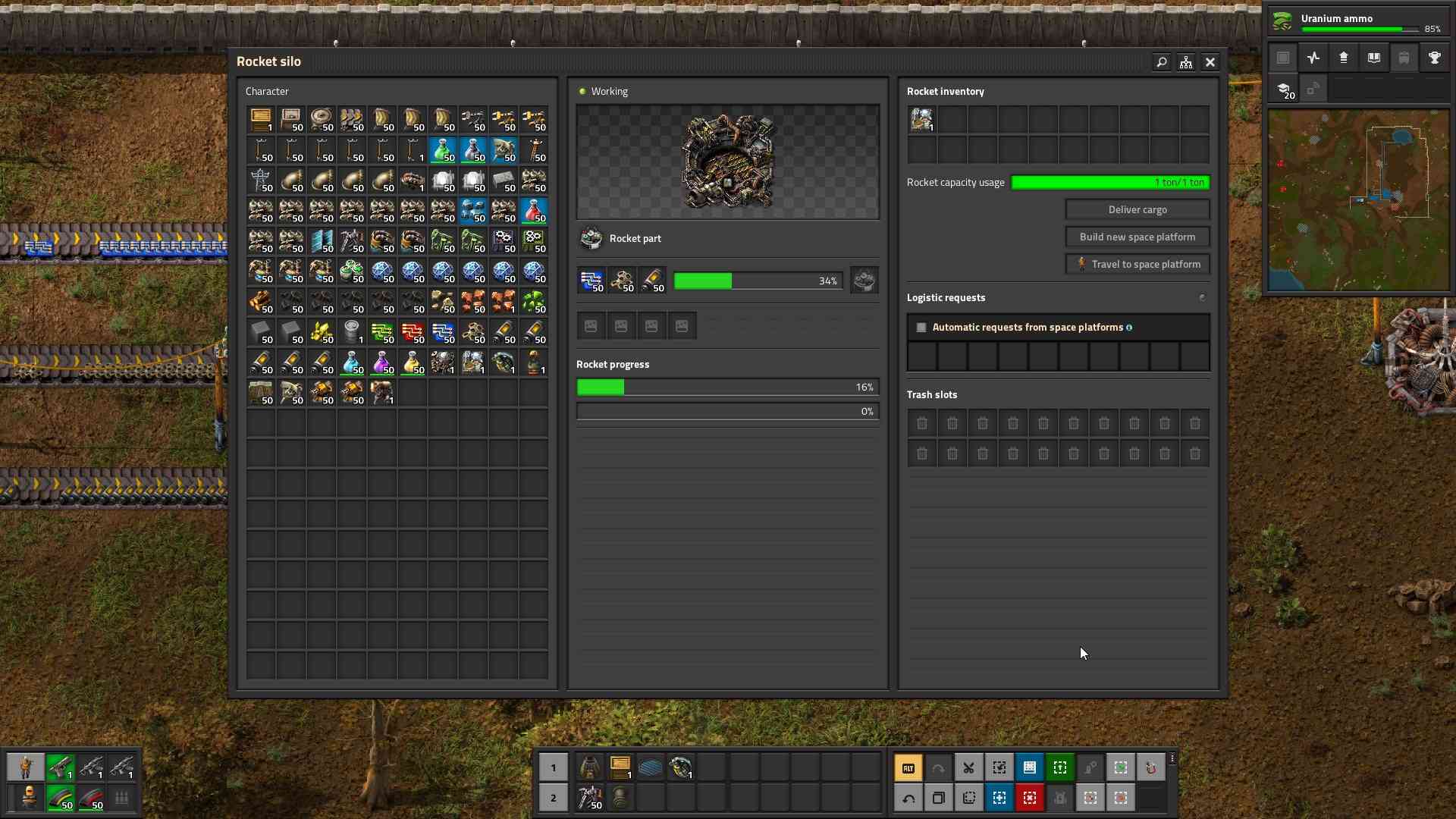
Task: Click Travel to space platform button
Action: click(1137, 265)
